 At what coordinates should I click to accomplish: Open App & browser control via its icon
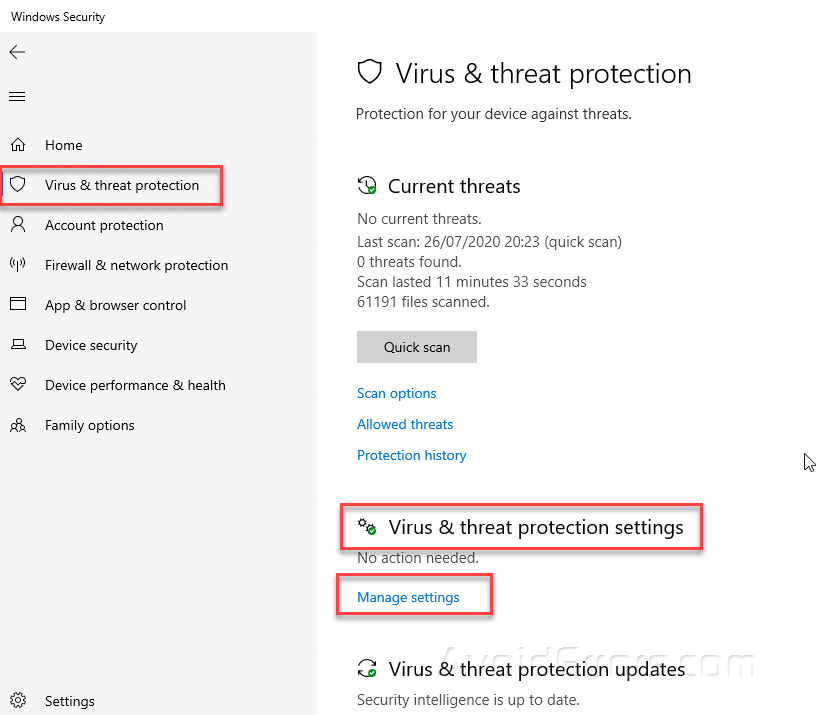tap(18, 305)
